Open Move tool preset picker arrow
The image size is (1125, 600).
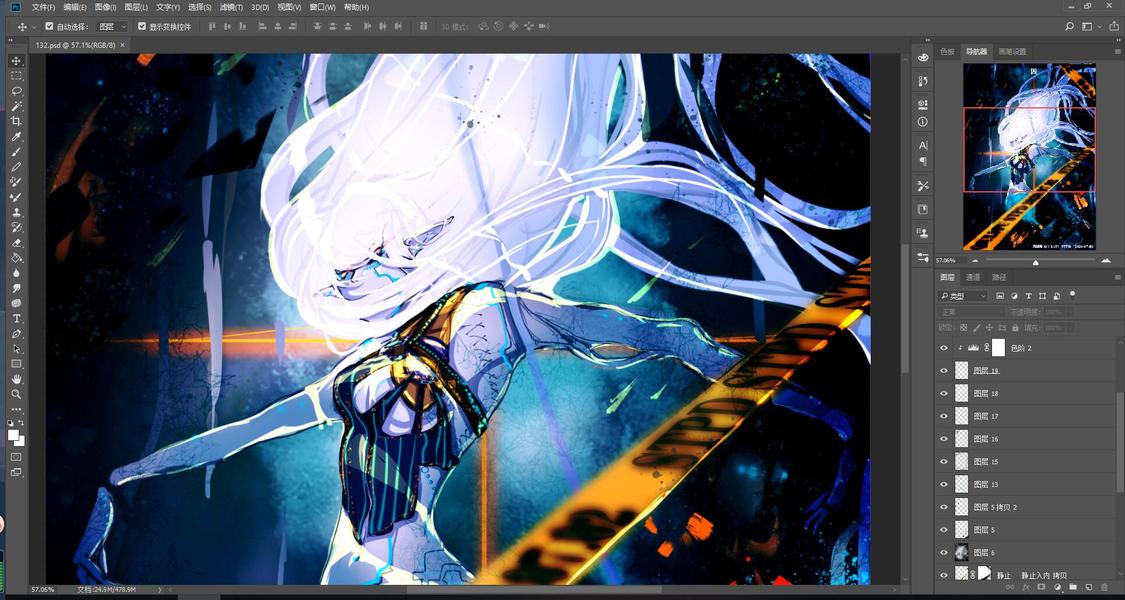tap(34, 27)
